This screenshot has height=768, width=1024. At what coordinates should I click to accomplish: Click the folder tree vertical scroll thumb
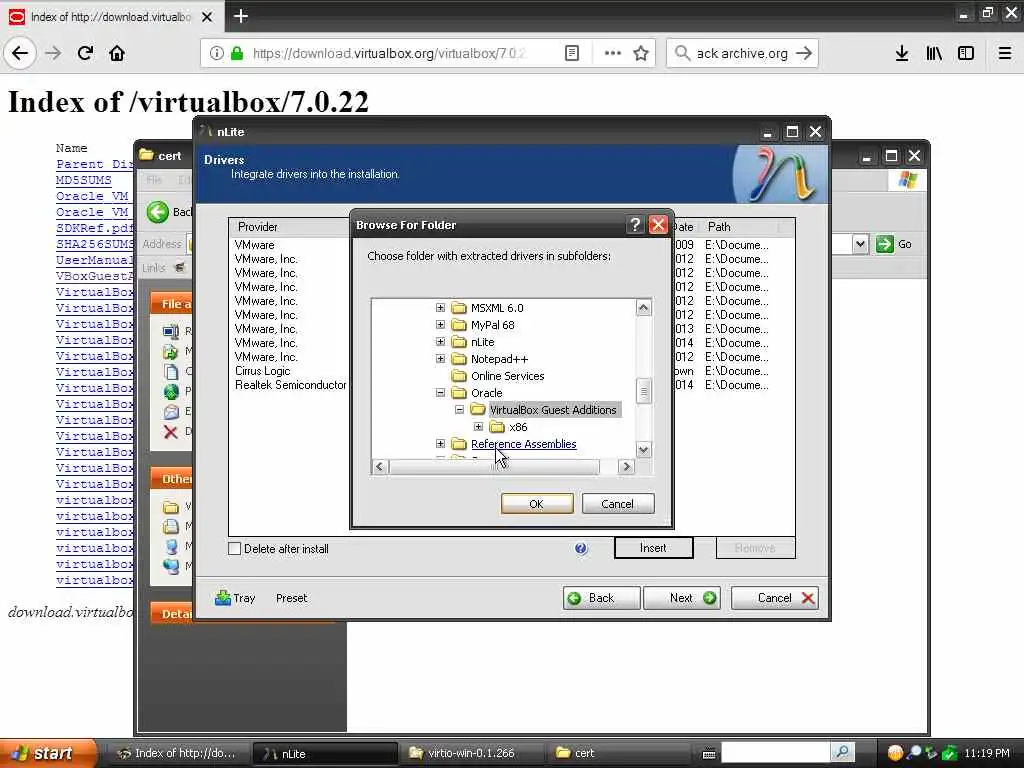[643, 391]
